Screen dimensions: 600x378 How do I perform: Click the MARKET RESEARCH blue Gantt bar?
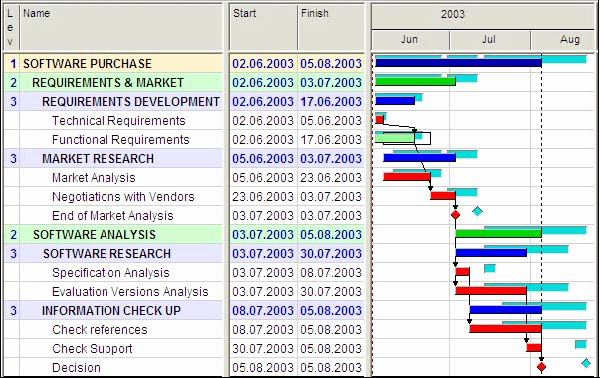tap(420, 158)
